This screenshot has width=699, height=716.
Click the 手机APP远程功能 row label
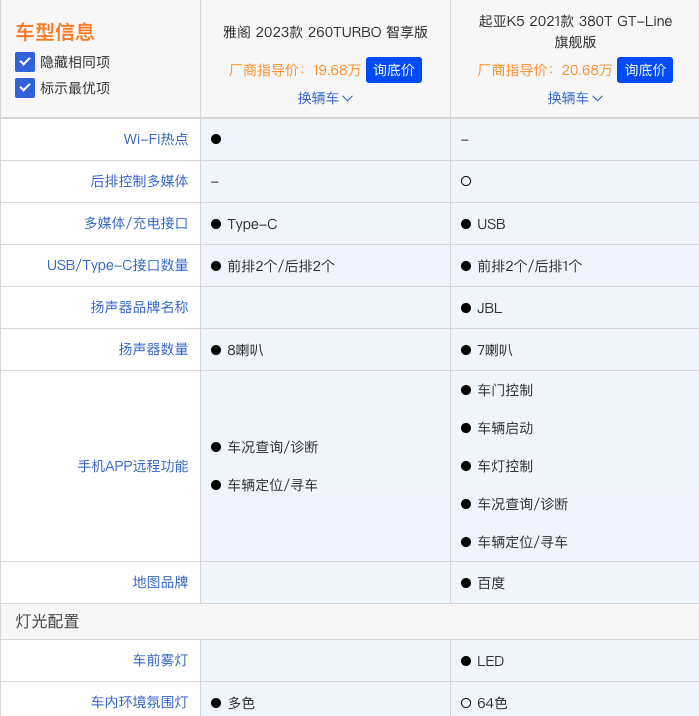133,466
